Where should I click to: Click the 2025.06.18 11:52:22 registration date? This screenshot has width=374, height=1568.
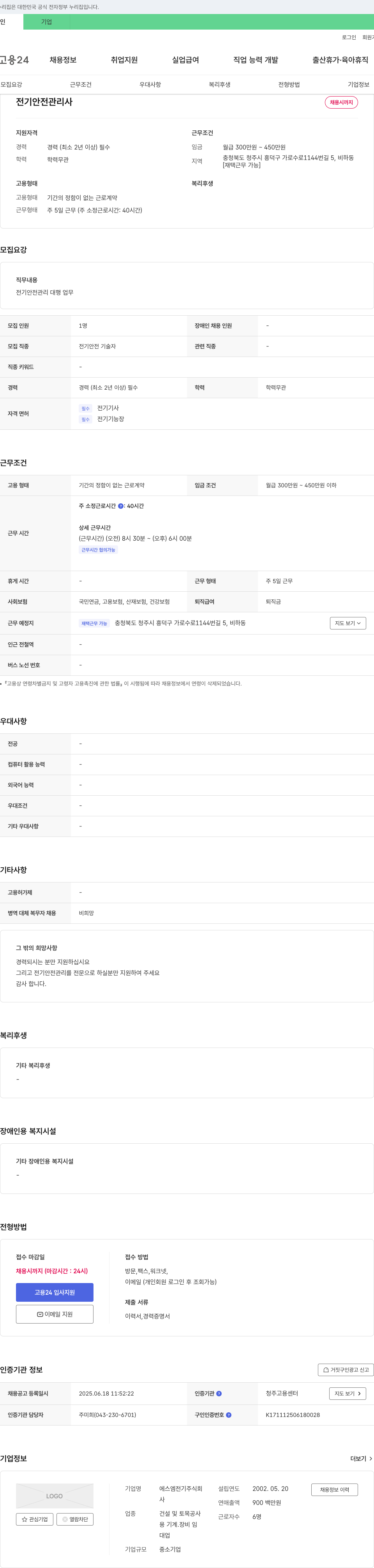[x=106, y=1393]
